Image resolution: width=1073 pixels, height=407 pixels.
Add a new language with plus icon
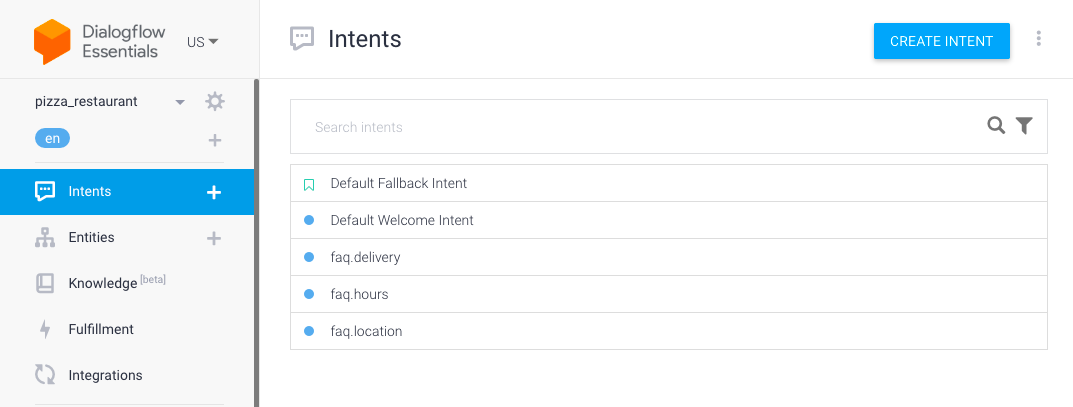pos(215,140)
